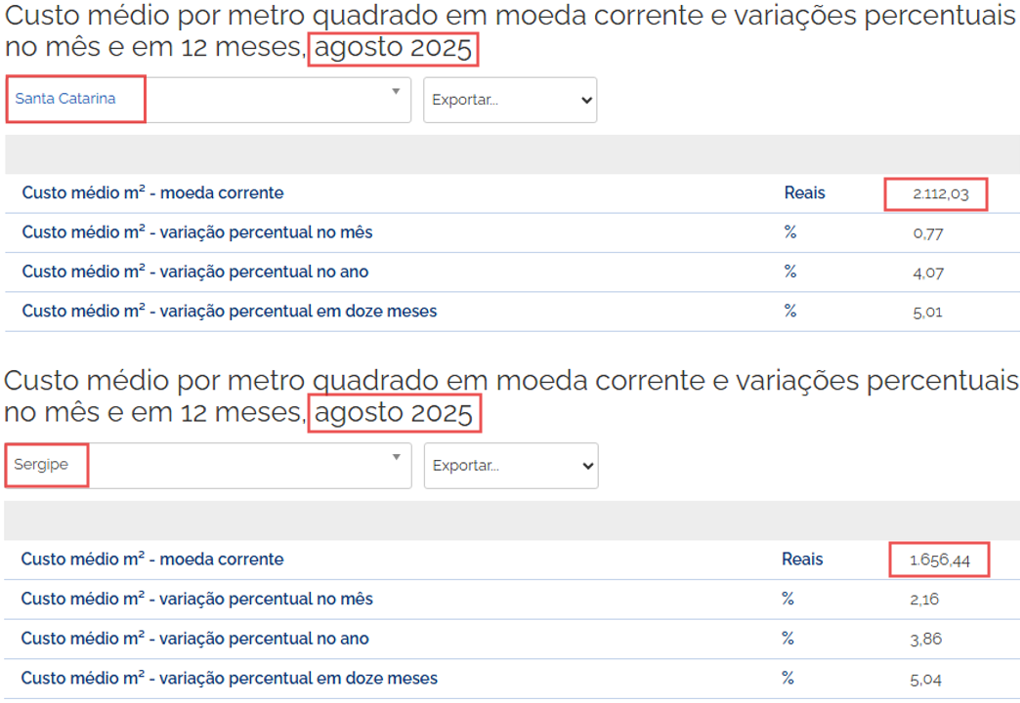This screenshot has height=703, width=1020.
Task: Click the Reais unit in the Sergipe table
Action: [x=802, y=560]
